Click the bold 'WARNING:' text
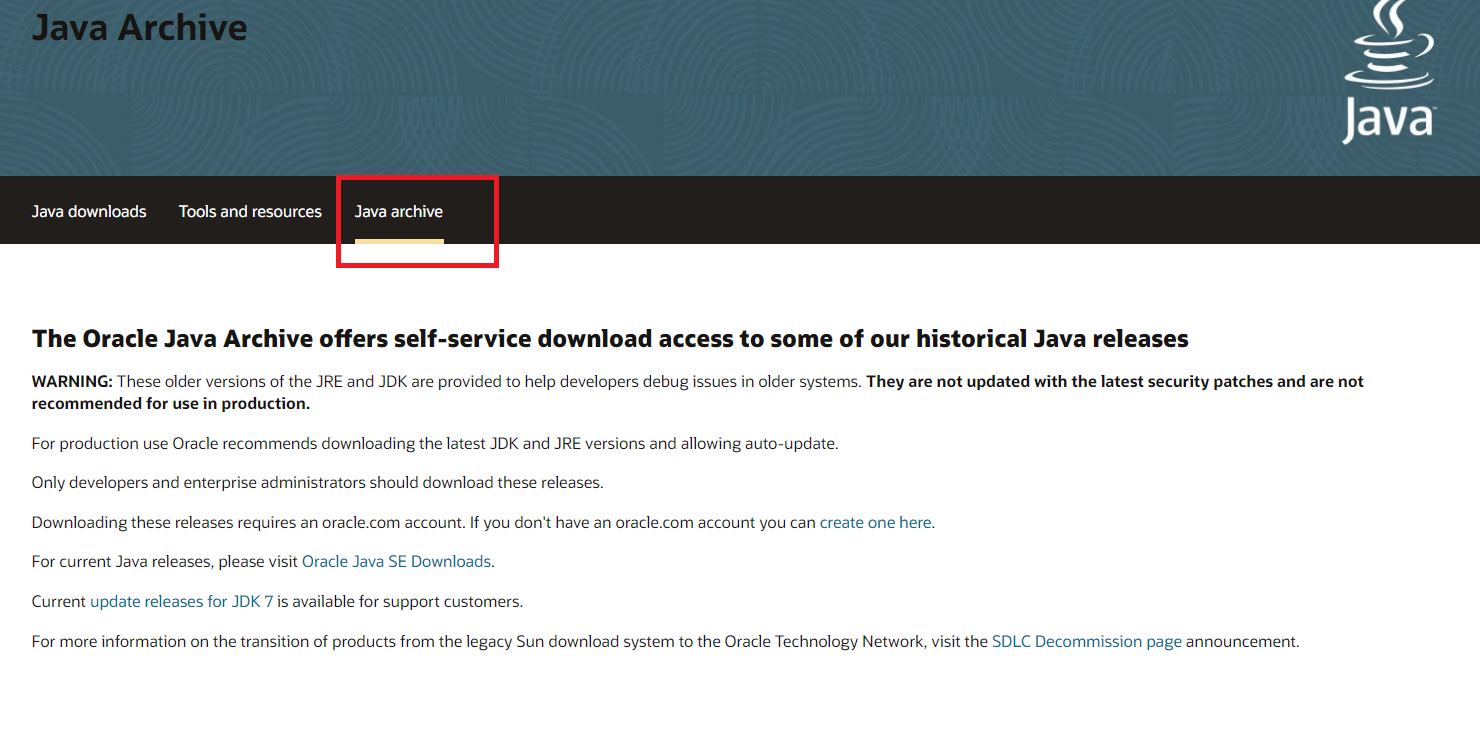 pyautogui.click(x=73, y=382)
